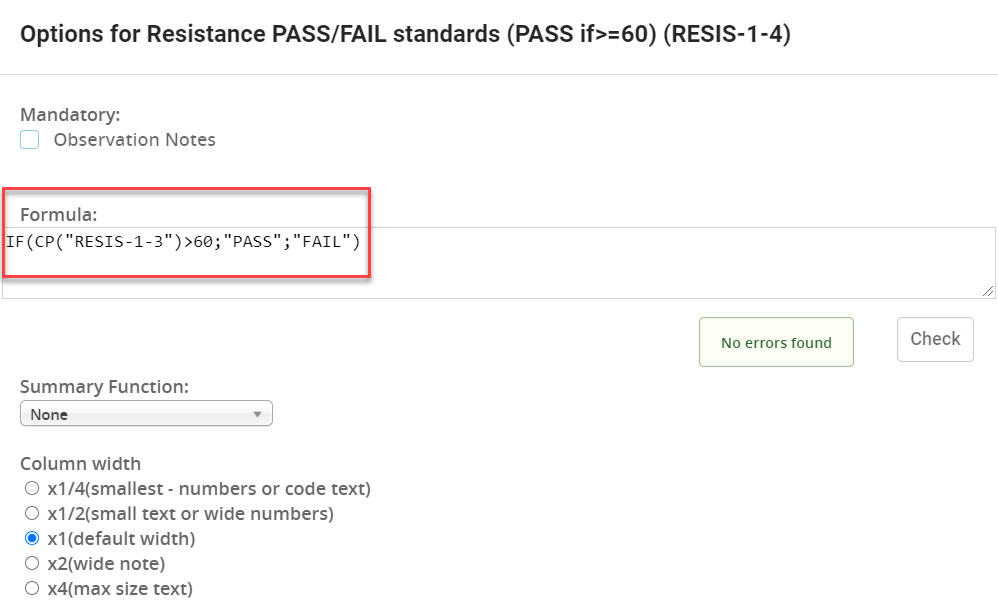Click the No errors found message
Image resolution: width=998 pixels, height=606 pixels.
click(776, 342)
